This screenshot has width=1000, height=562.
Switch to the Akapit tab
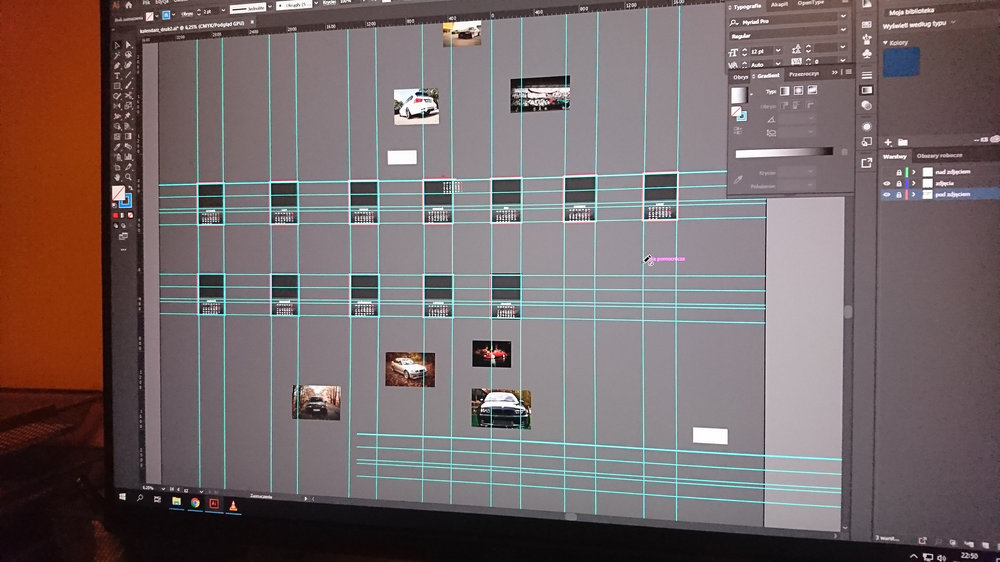[x=780, y=4]
